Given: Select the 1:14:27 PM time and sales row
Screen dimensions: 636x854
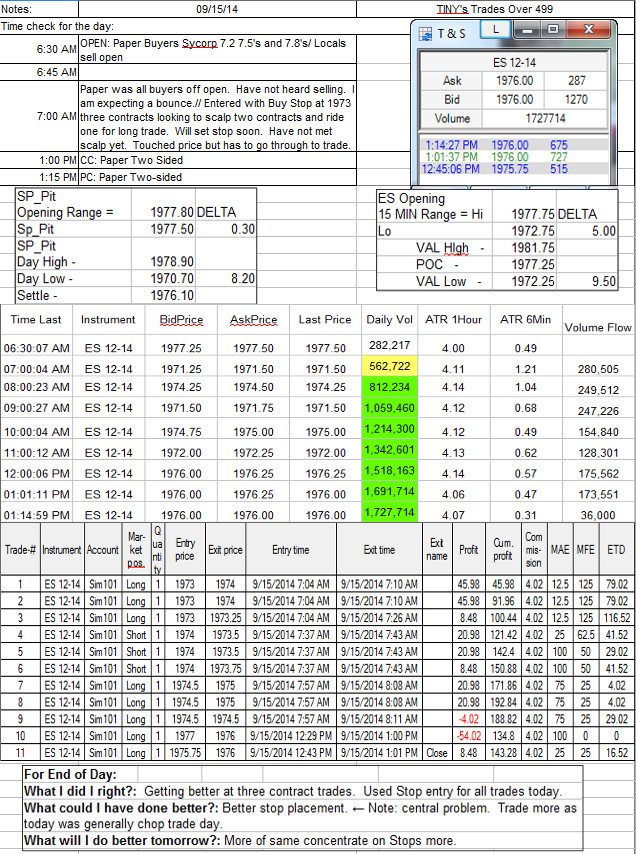Looking at the screenshot, I should pos(514,145).
